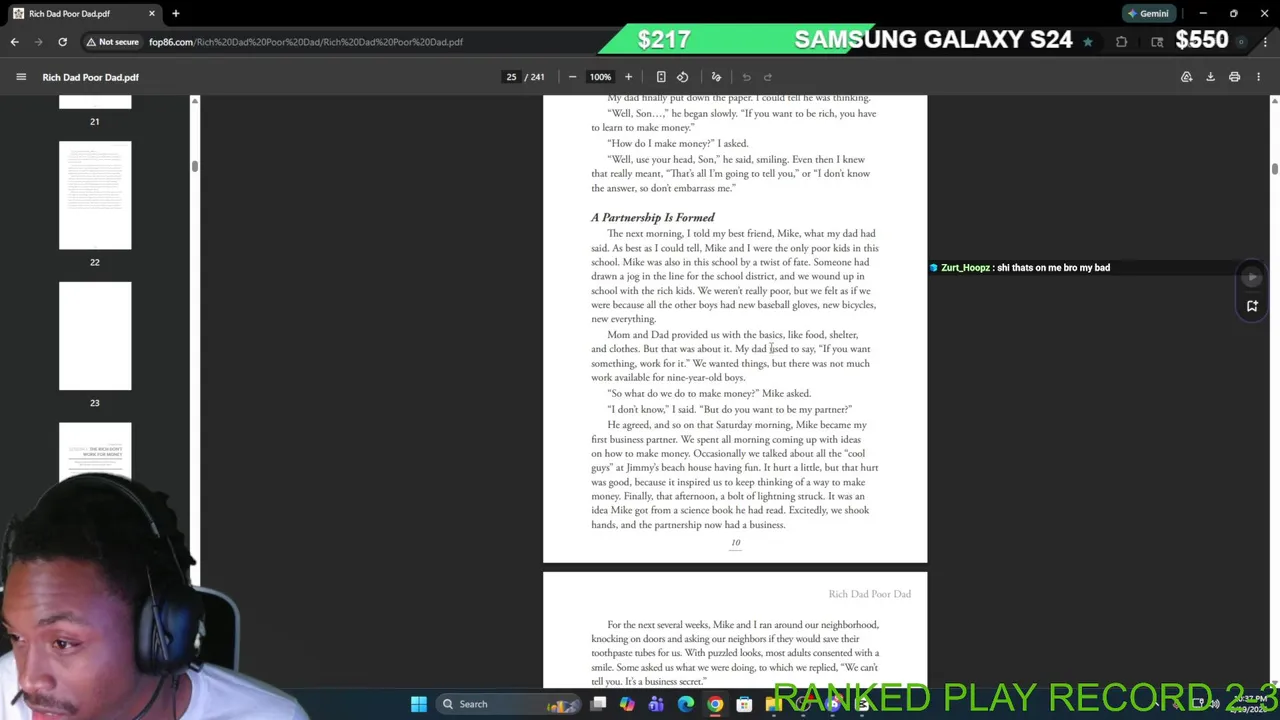Click the PDF redo arrow
The width and height of the screenshot is (1280, 720).
tap(768, 77)
